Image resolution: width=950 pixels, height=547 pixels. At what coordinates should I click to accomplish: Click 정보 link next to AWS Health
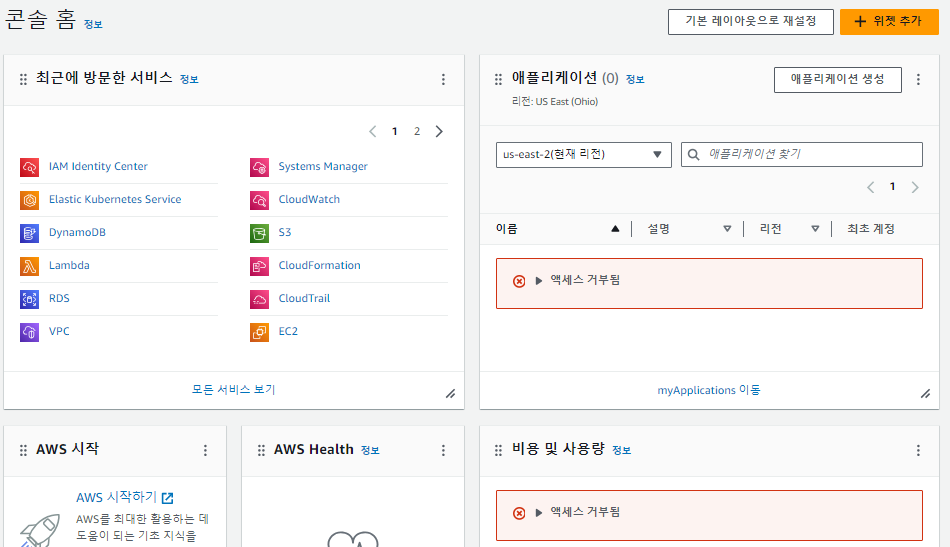[370, 450]
